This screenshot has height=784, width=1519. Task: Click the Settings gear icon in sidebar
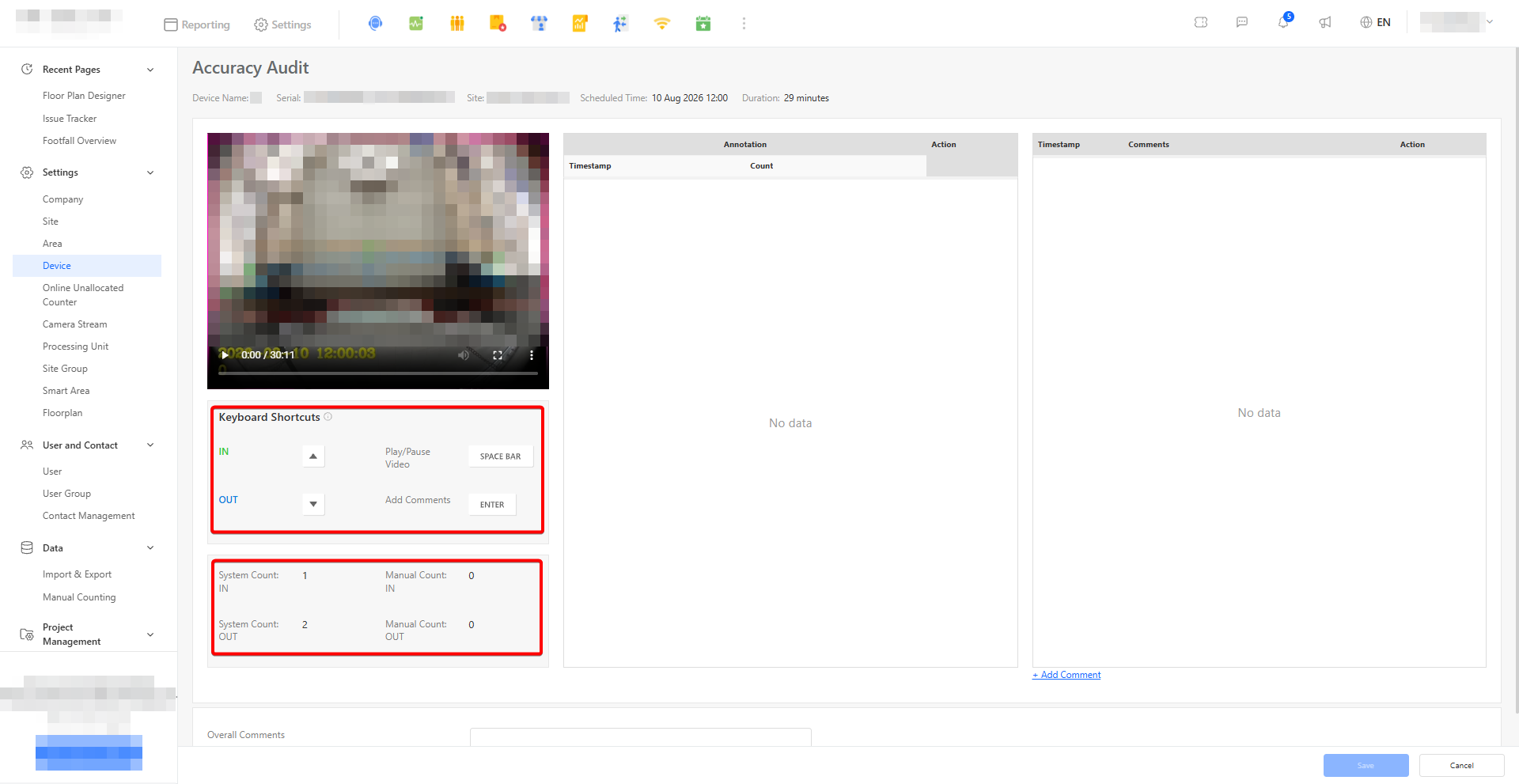click(x=27, y=172)
